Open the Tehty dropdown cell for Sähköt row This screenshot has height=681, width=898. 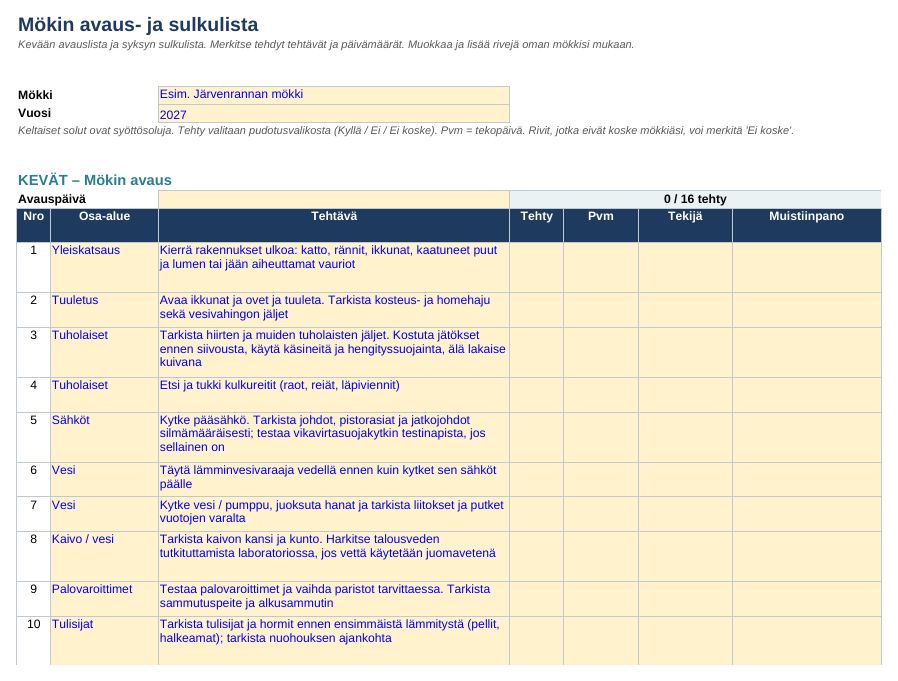coord(536,438)
